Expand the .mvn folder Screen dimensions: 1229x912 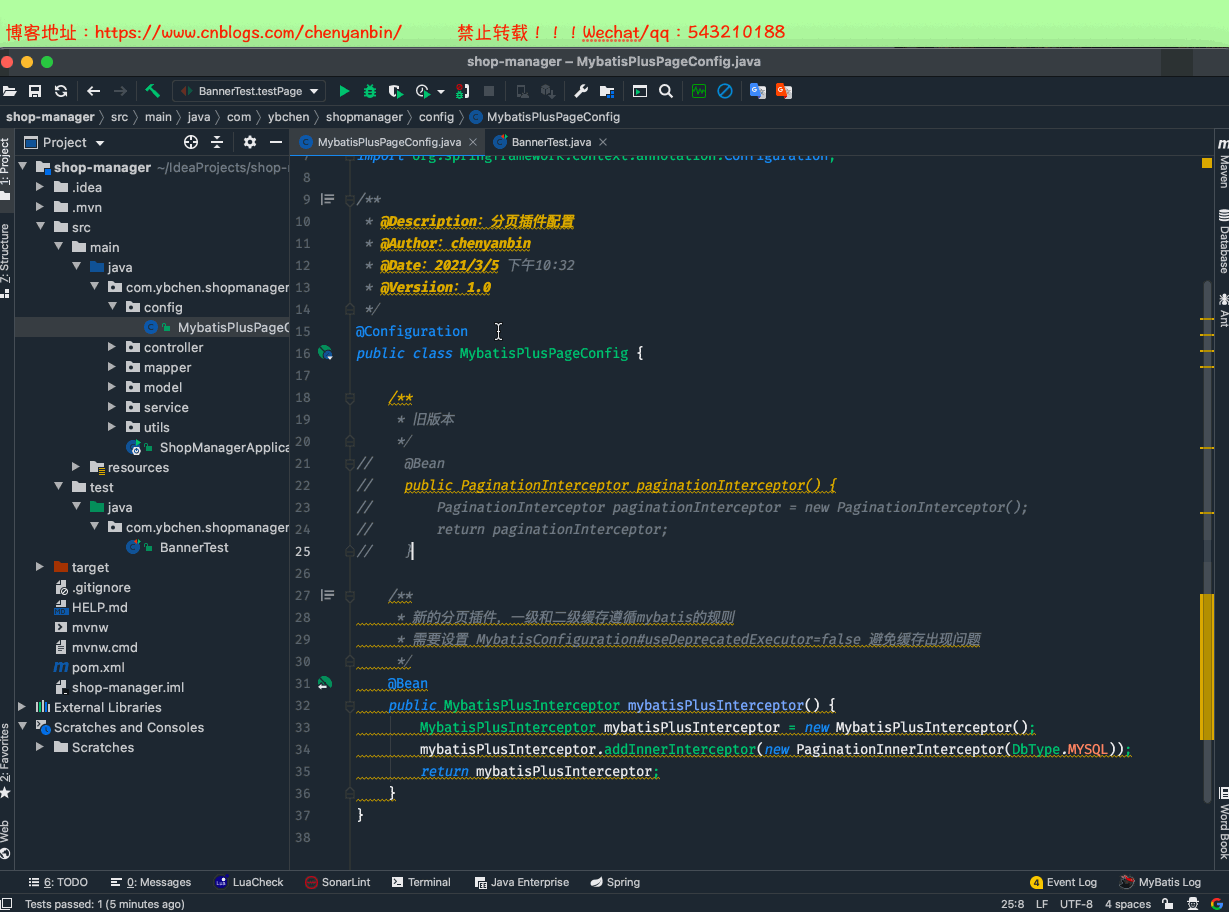tap(40, 207)
